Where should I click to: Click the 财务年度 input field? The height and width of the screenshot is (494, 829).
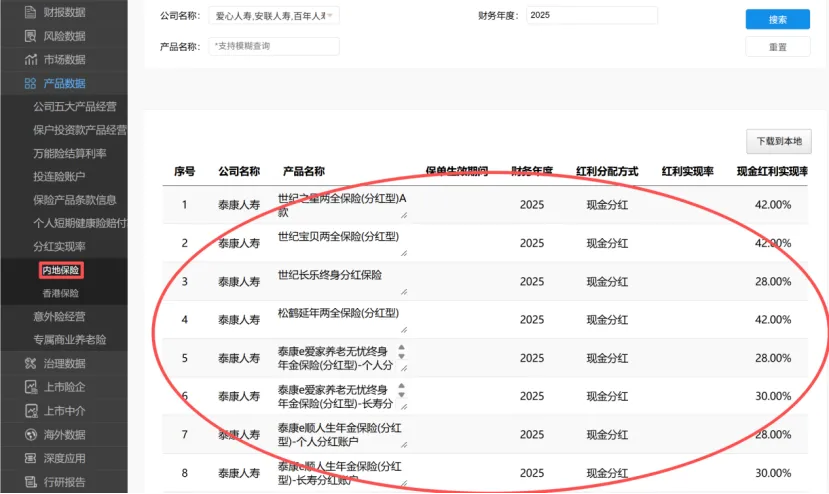pyautogui.click(x=592, y=15)
